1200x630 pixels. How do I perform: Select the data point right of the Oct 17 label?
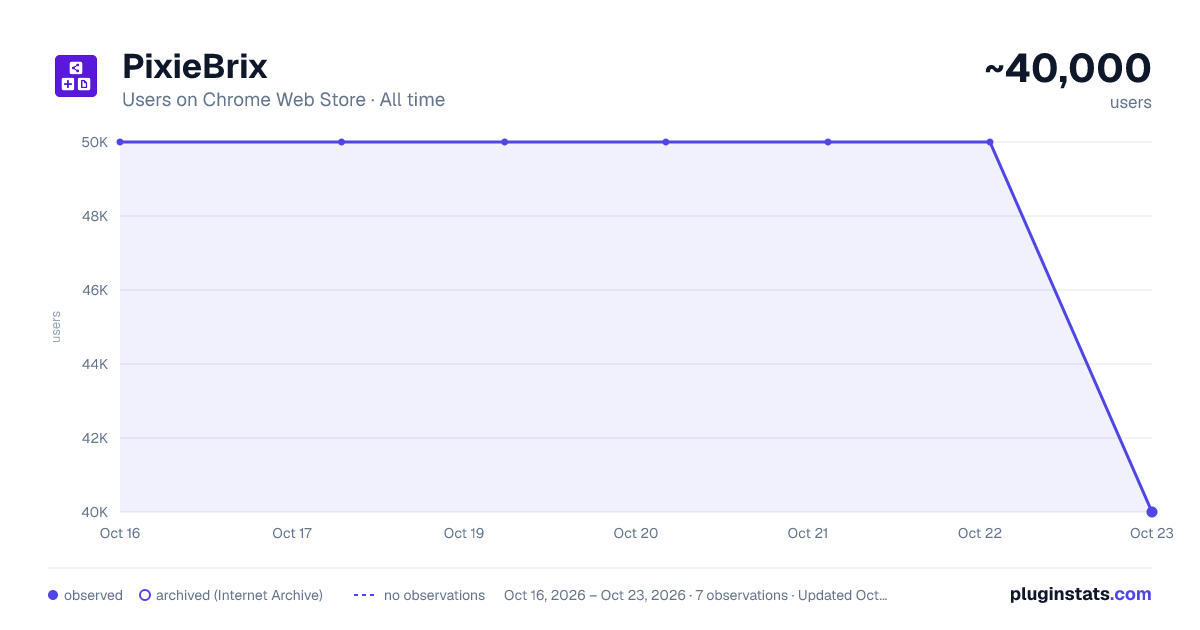tap(341, 142)
